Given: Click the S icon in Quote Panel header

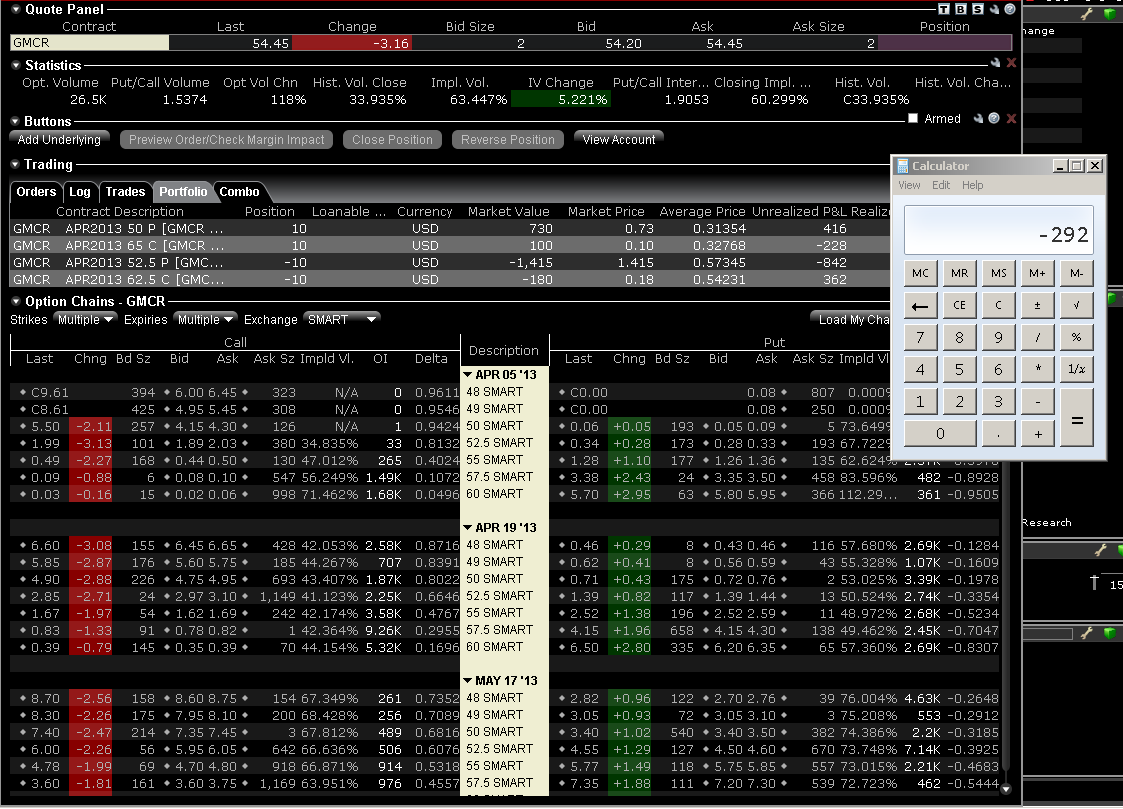Looking at the screenshot, I should click(978, 9).
